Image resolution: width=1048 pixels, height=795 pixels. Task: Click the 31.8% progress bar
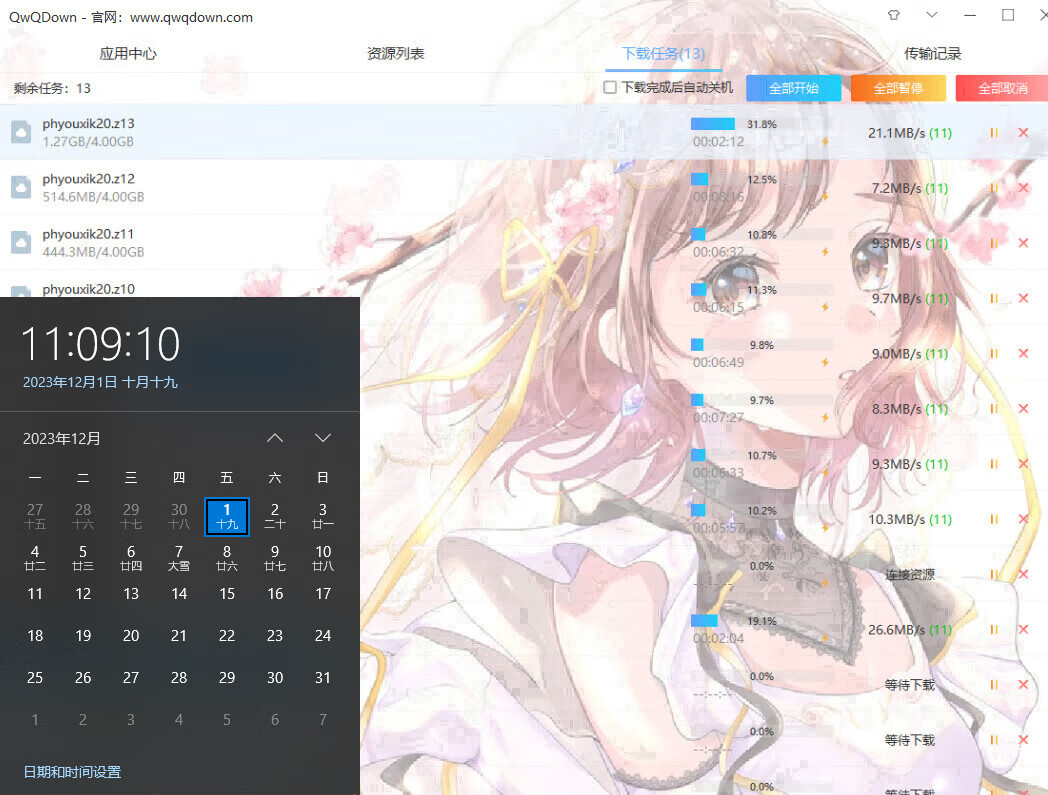point(763,124)
